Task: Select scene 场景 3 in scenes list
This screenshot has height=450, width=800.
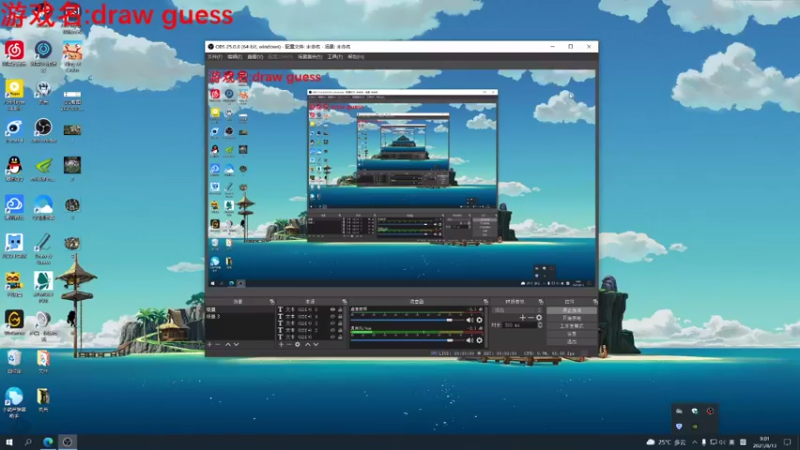Action: (240, 317)
